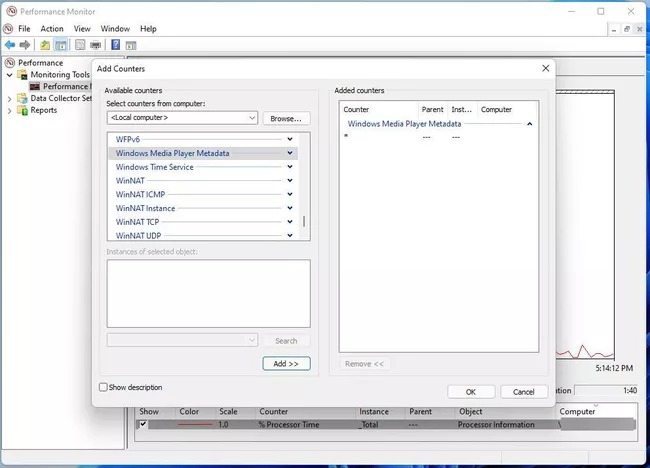Click the Performance root icon in the tree
Screen dimensions: 650x468
pyautogui.click(x=10, y=63)
